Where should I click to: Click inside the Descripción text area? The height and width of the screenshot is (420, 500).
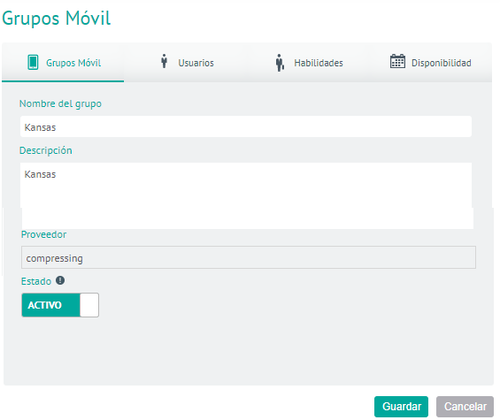pyautogui.click(x=246, y=195)
